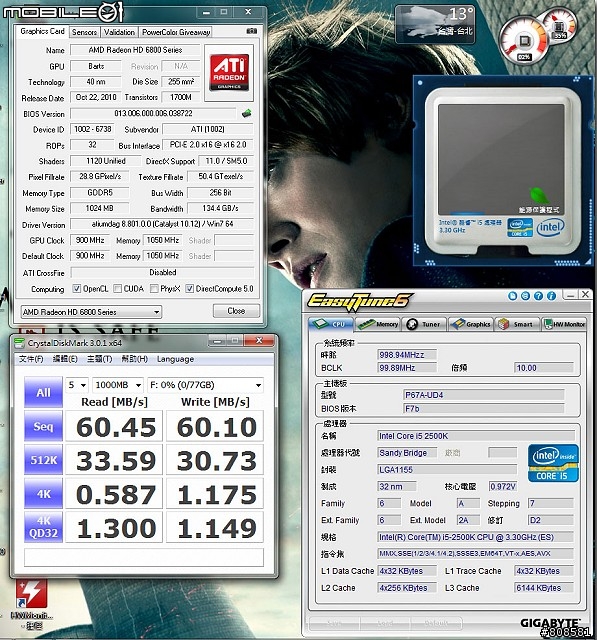Select the Tuner tab in EasyTune6

(425, 324)
